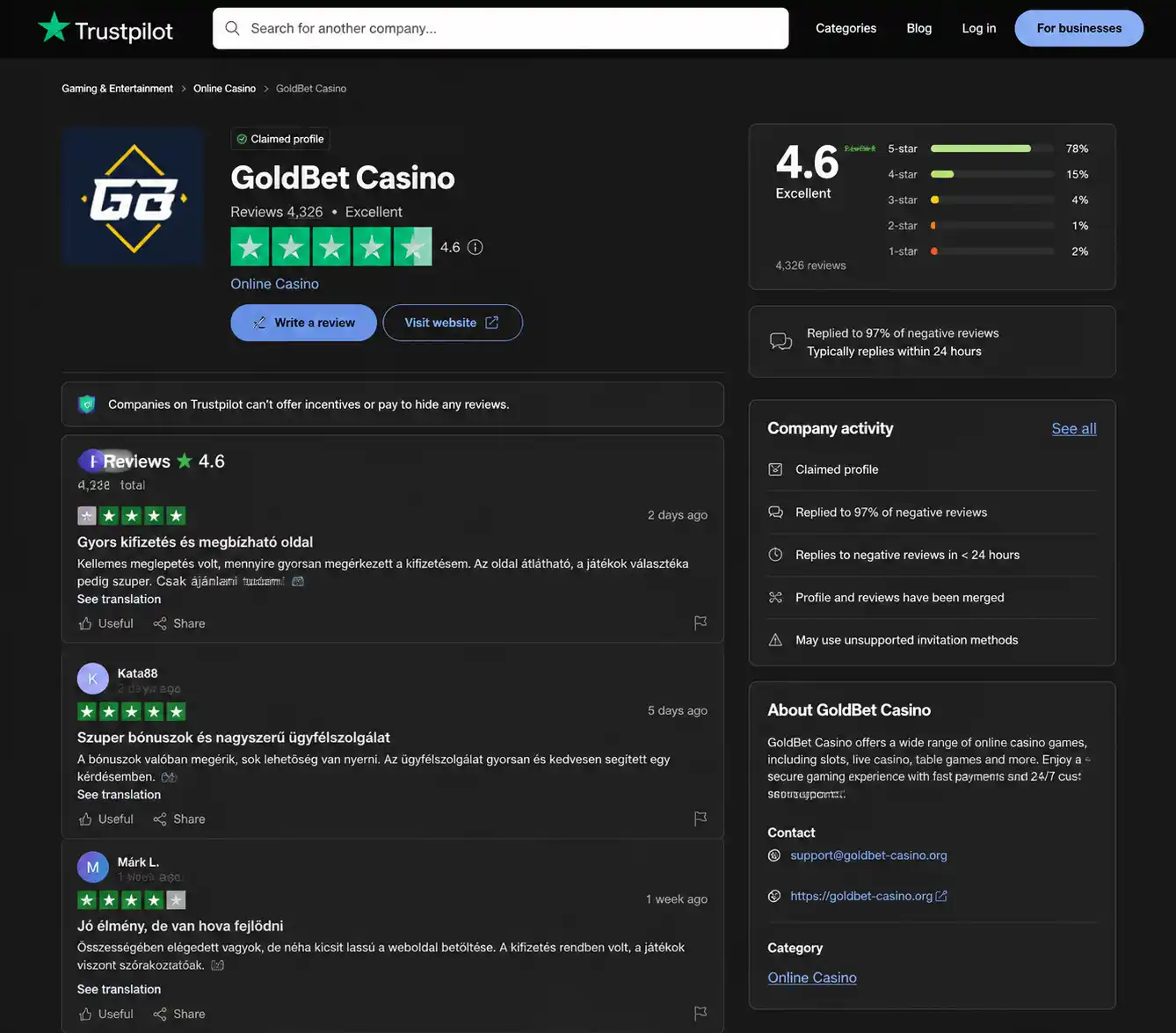Click the Write a review button

coord(303,323)
